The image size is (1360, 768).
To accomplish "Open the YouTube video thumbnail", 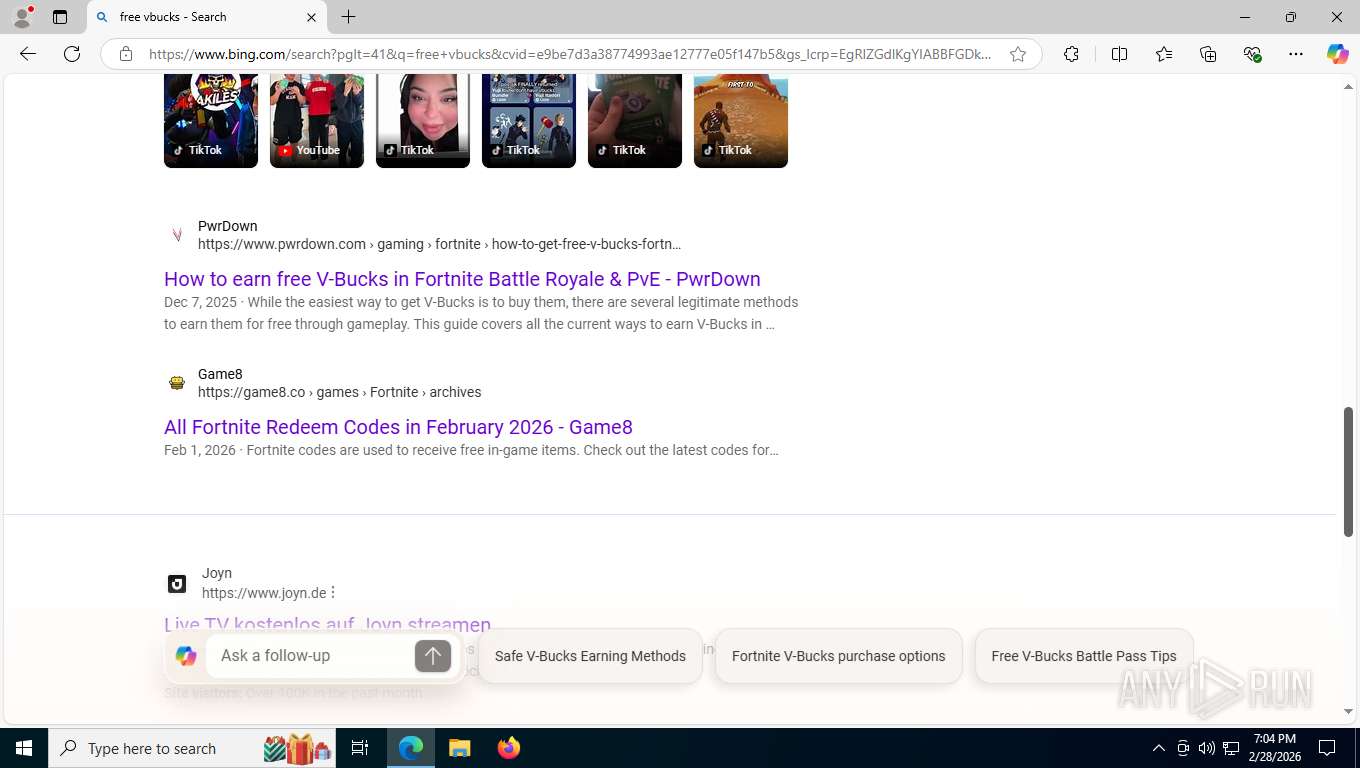I will point(317,120).
